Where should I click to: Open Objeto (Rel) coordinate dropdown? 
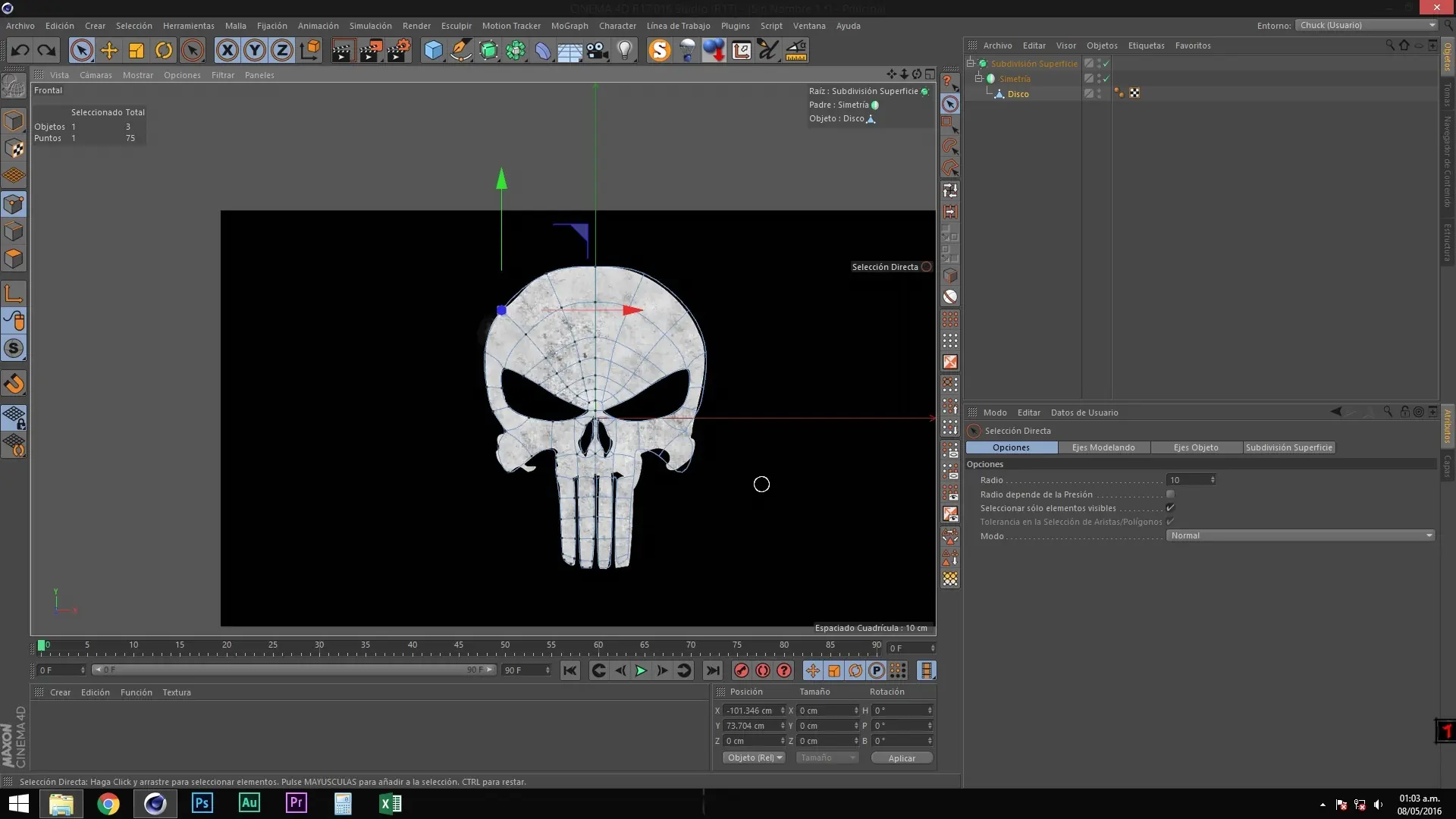click(x=754, y=758)
